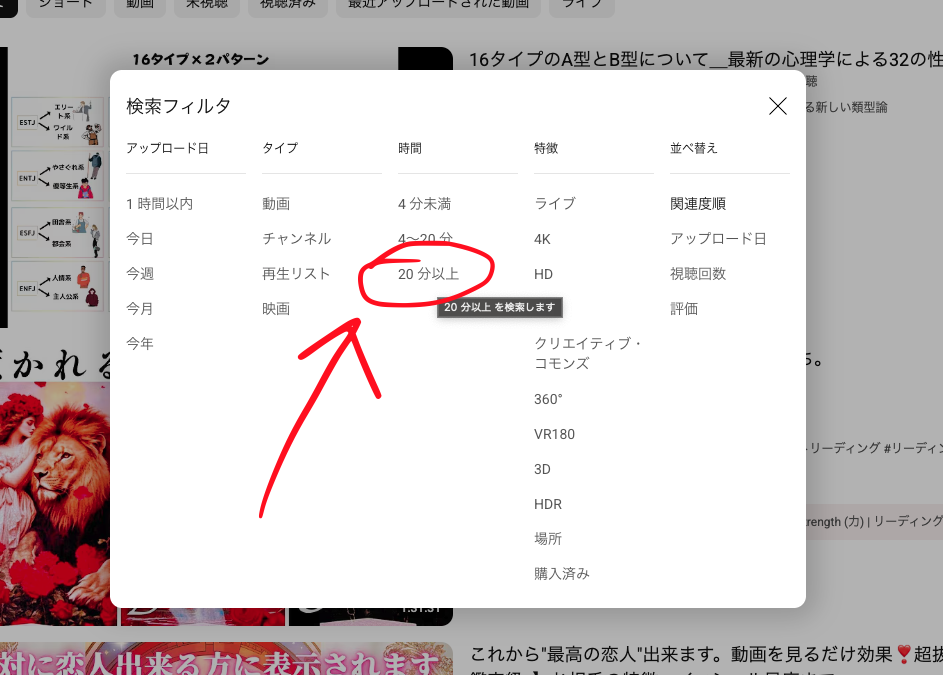The image size is (943, 675).
Task: Open the pink 恋人出来る方に表示されます thumbnail
Action: click(x=226, y=659)
